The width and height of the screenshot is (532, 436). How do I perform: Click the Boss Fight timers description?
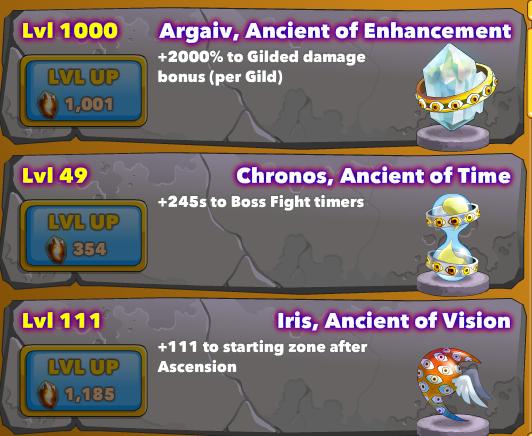(x=261, y=202)
